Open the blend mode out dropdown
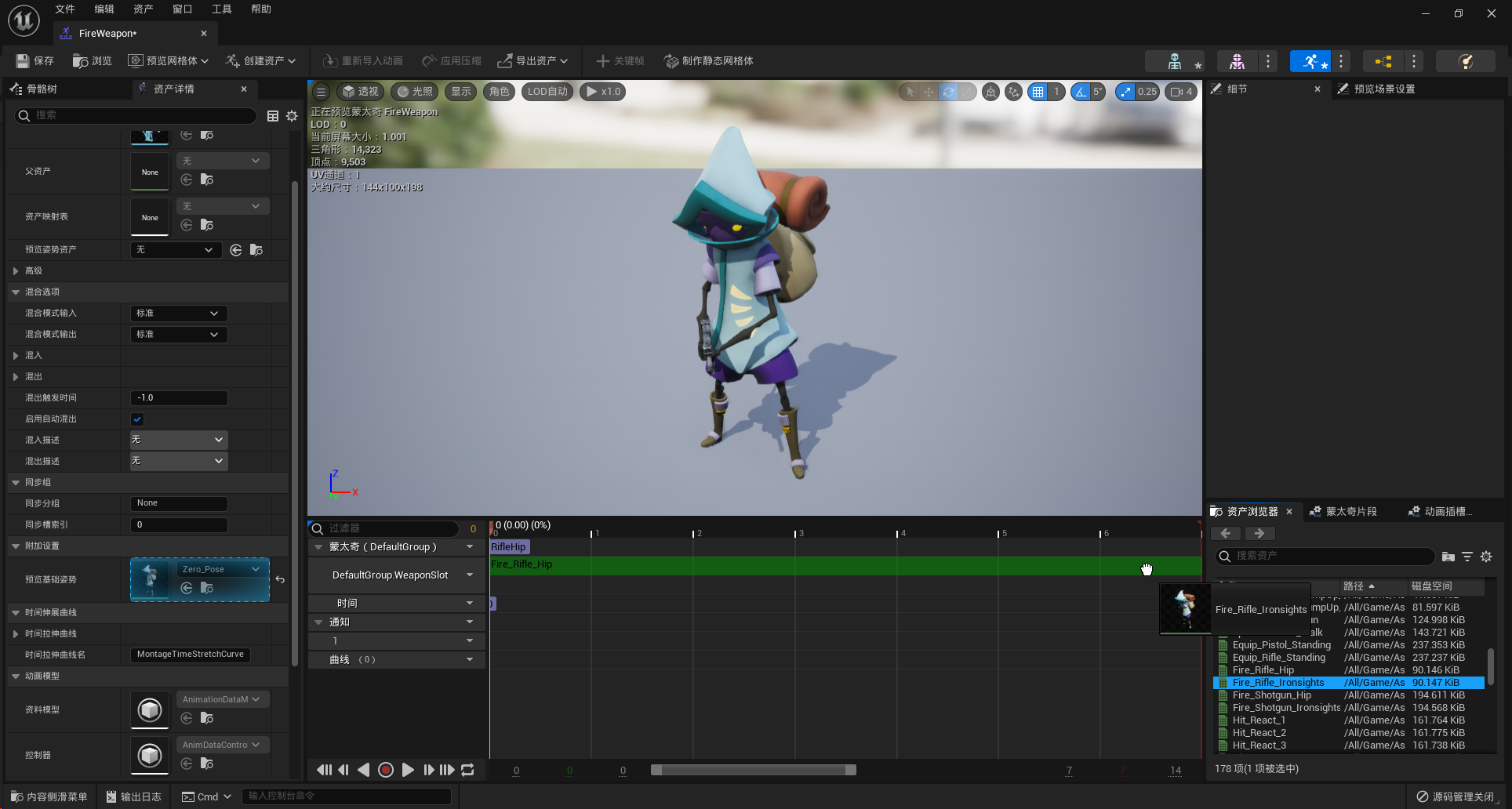 click(x=179, y=335)
